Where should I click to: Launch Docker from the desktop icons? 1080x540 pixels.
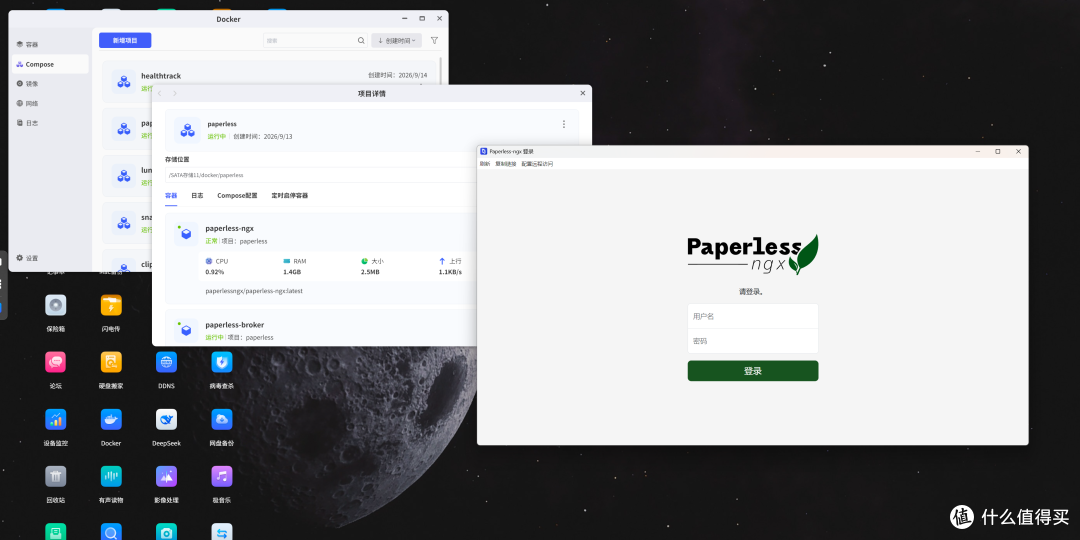(x=111, y=419)
